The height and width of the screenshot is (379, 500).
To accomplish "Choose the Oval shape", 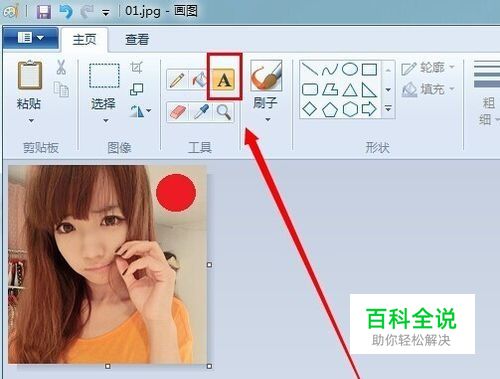I will [350, 69].
